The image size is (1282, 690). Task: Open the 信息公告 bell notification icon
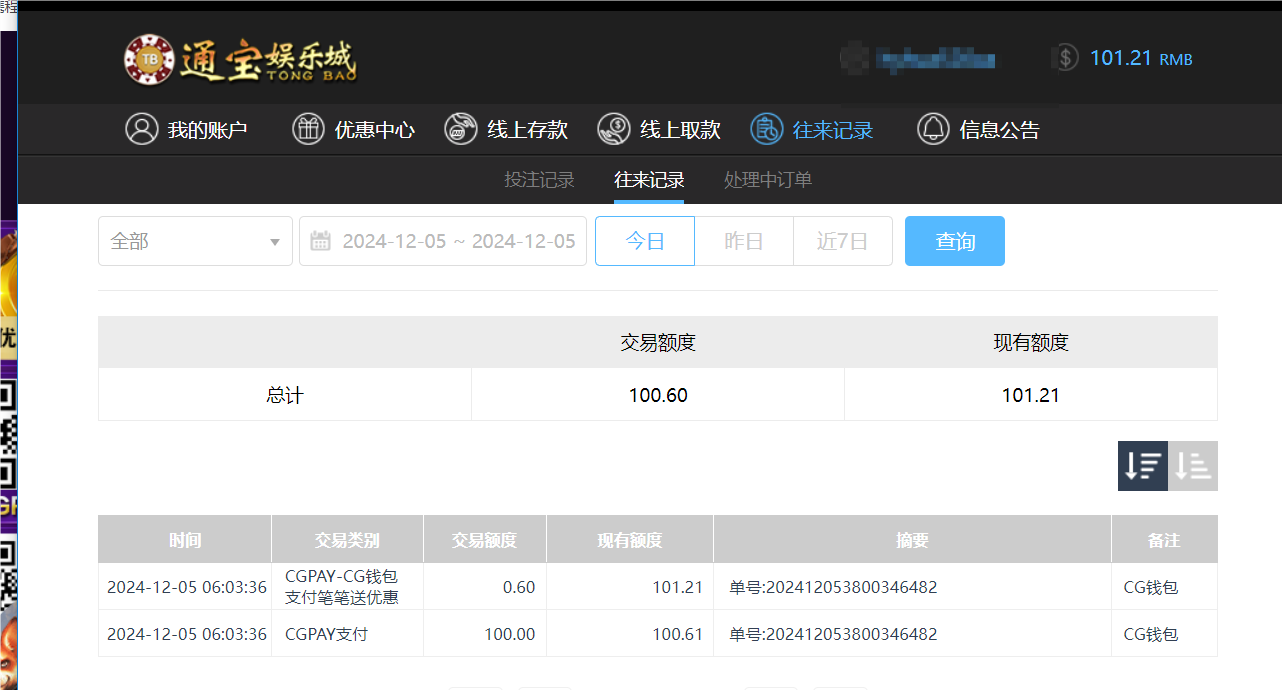point(932,129)
